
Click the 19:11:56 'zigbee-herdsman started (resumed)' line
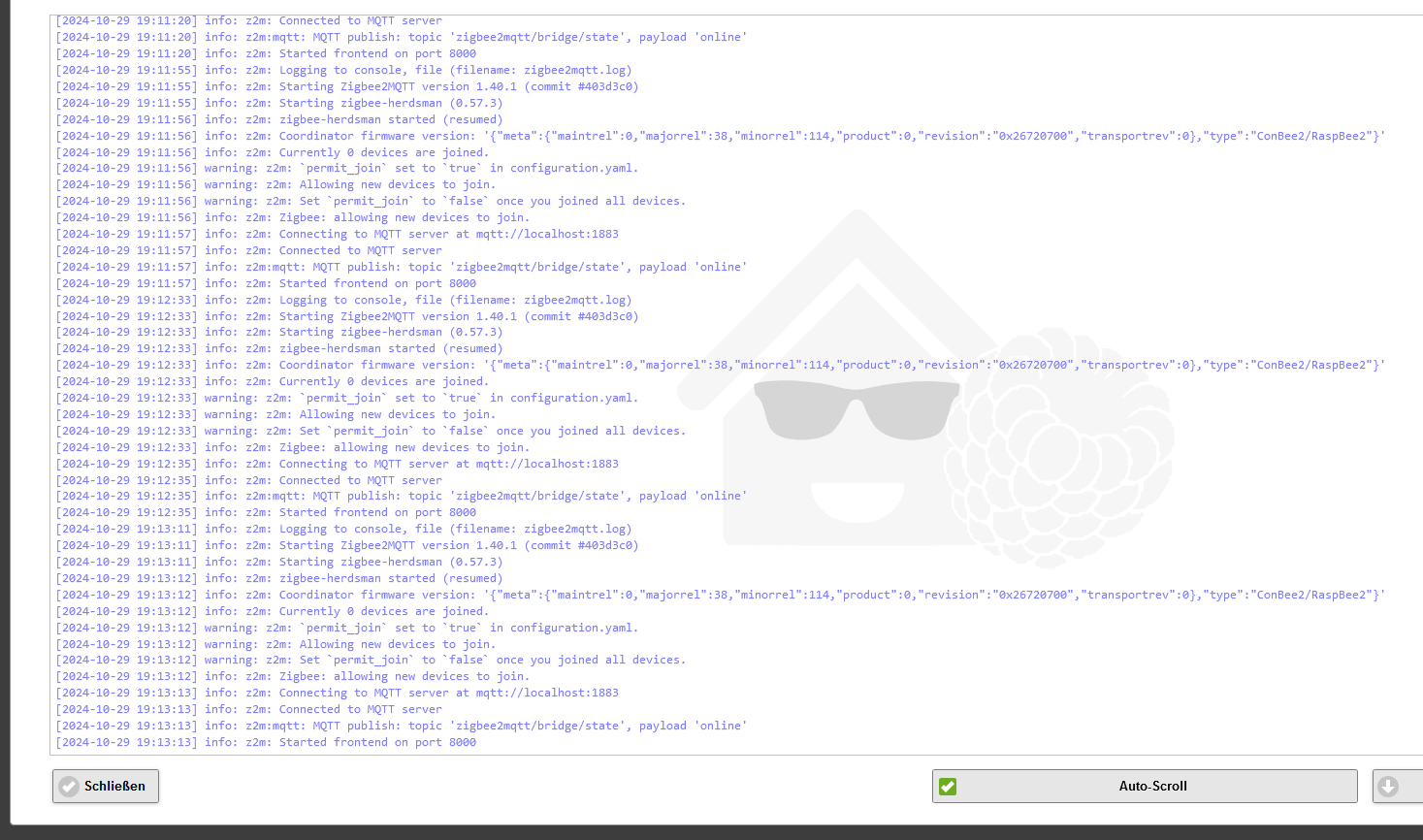(279, 119)
